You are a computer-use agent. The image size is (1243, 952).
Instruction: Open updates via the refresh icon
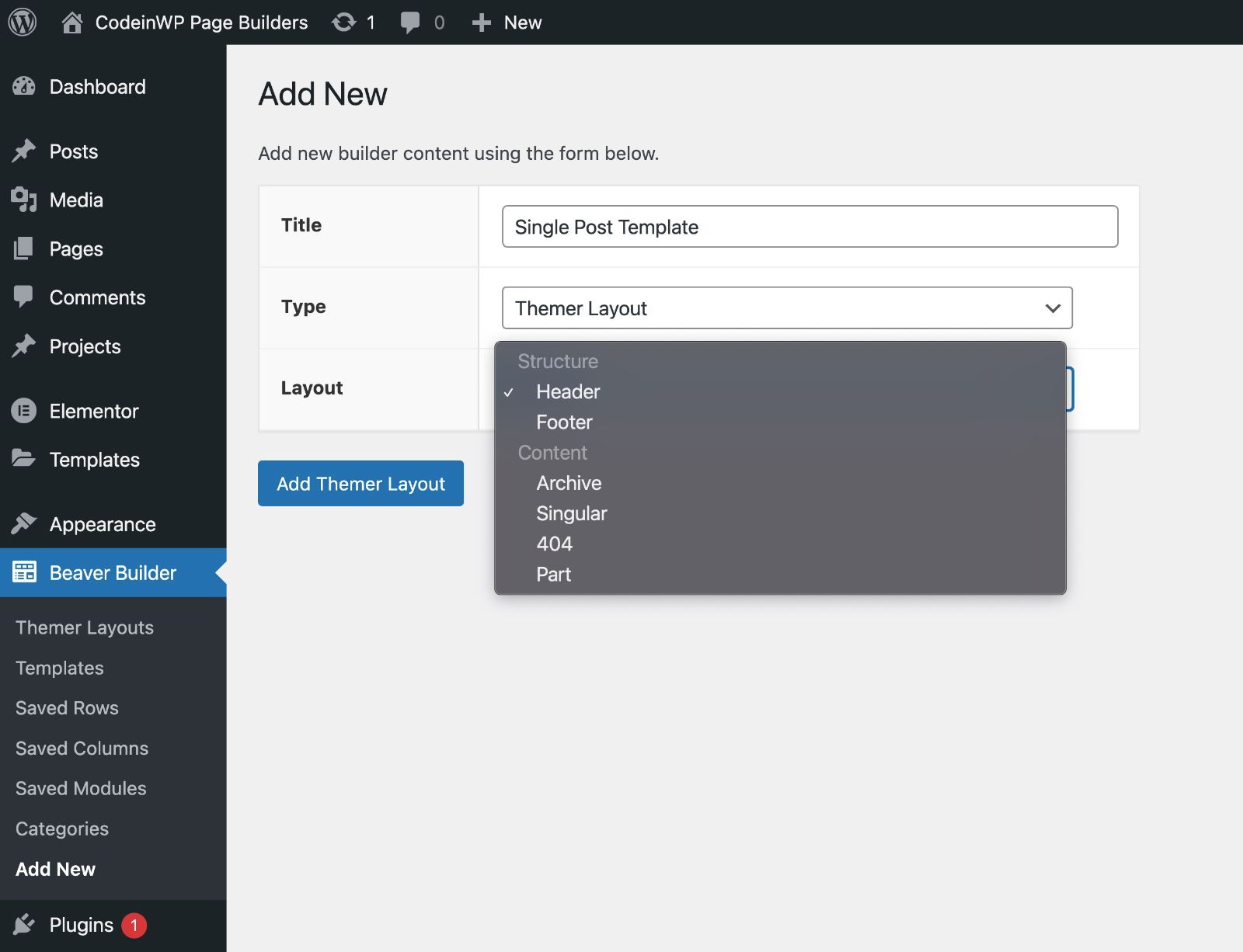tap(343, 23)
